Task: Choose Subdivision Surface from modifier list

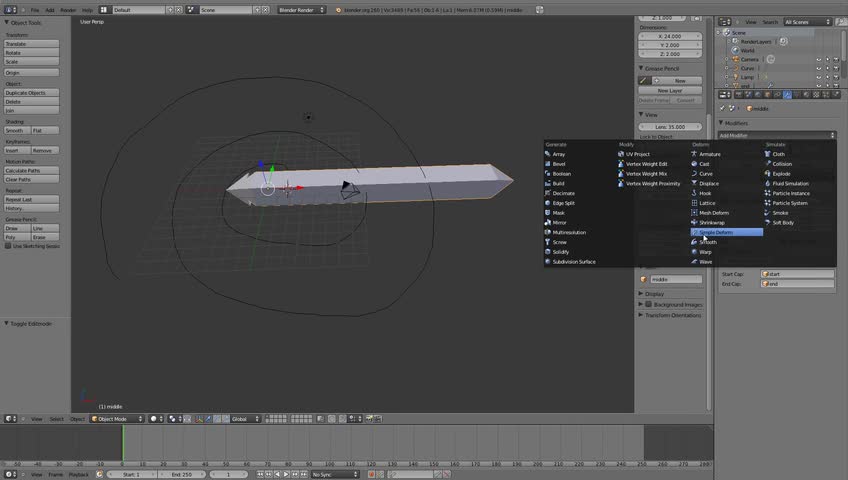Action: click(x=573, y=262)
